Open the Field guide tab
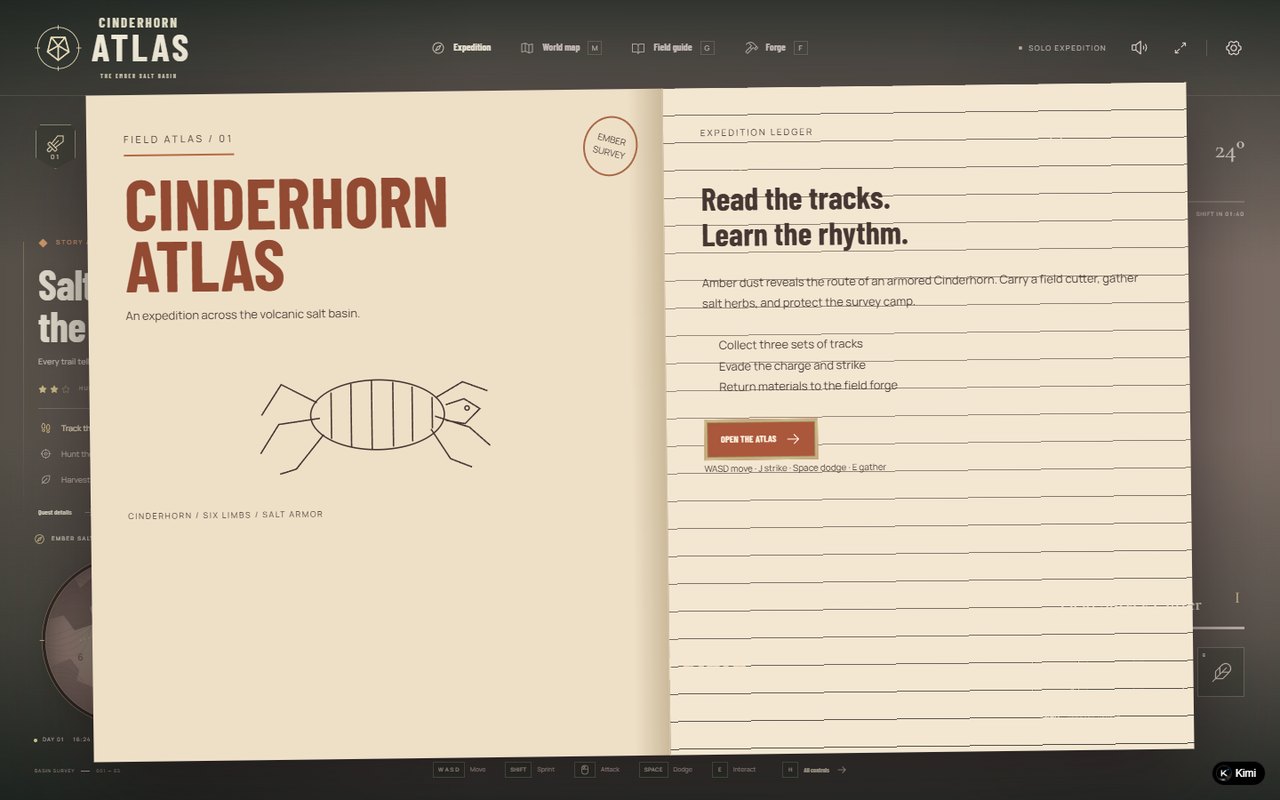The image size is (1280, 800). (x=673, y=48)
